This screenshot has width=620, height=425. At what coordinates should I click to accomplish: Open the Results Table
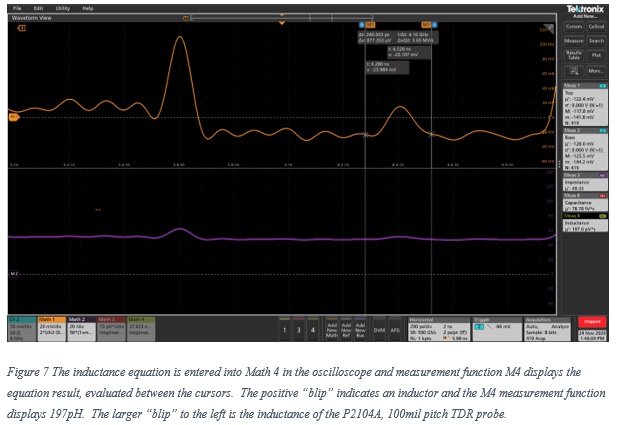click(574, 55)
